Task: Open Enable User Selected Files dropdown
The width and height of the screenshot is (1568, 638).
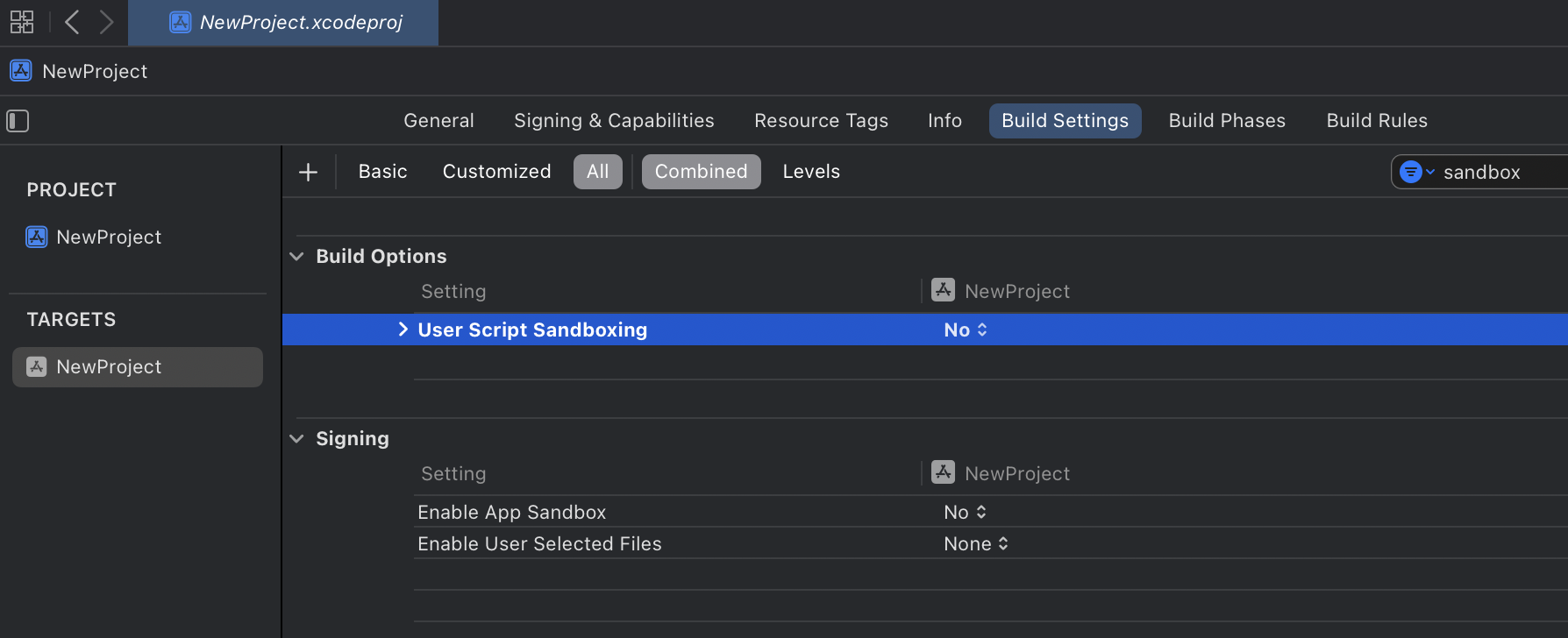Action: [976, 544]
